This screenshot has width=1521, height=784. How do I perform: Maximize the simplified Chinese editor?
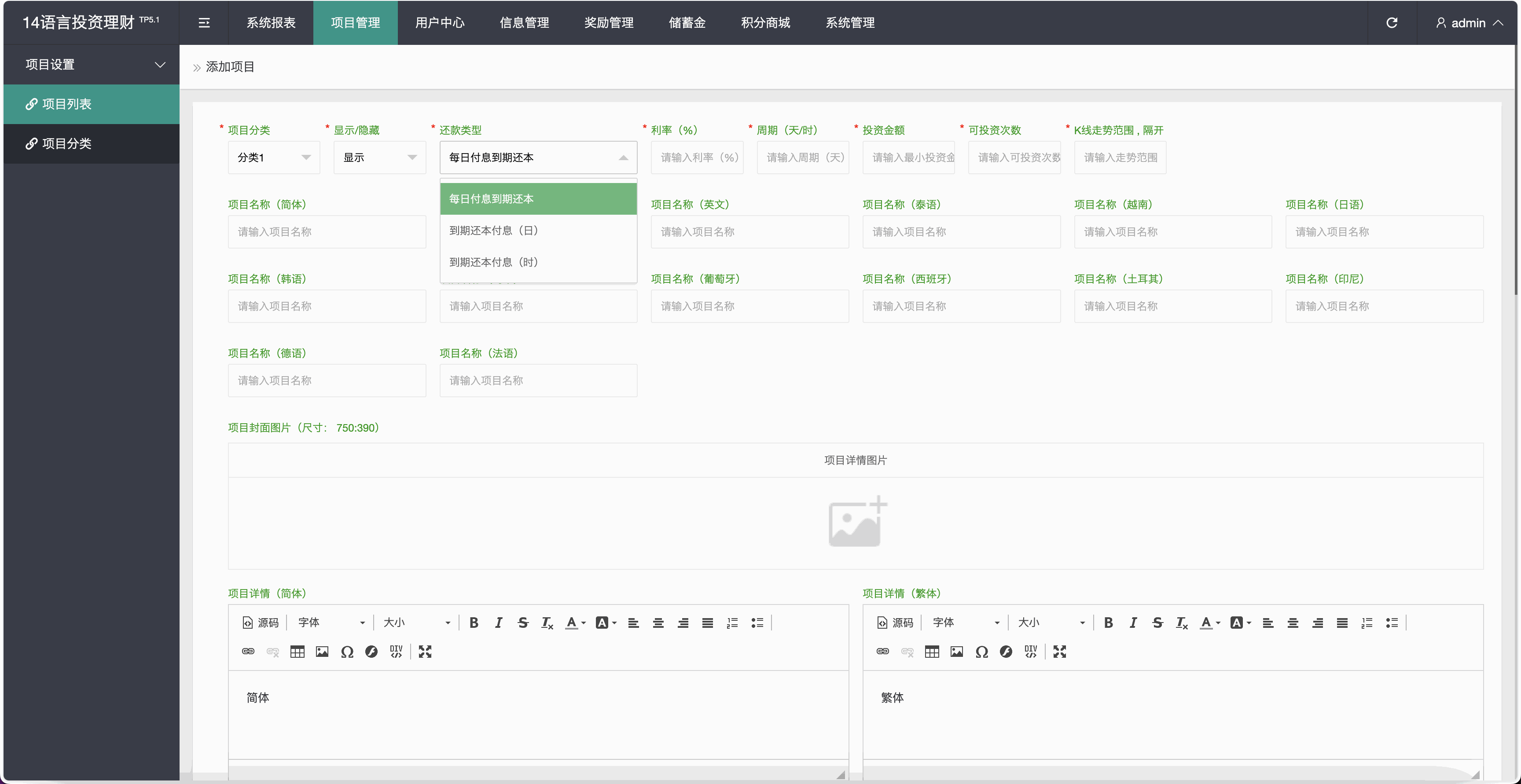click(425, 651)
